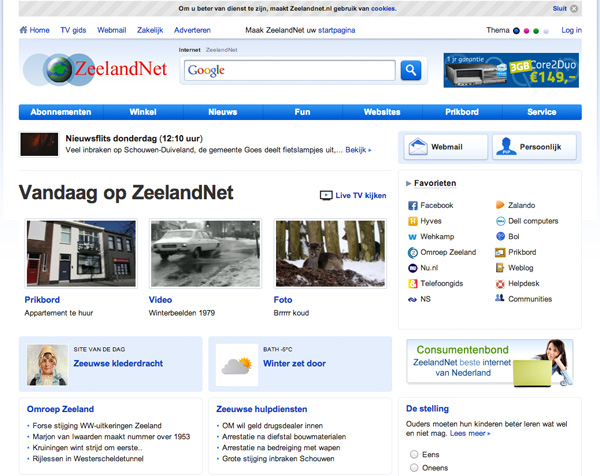The height and width of the screenshot is (476, 600).
Task: Open the Winterbeelden 1979 video thumbnail
Action: point(205,254)
